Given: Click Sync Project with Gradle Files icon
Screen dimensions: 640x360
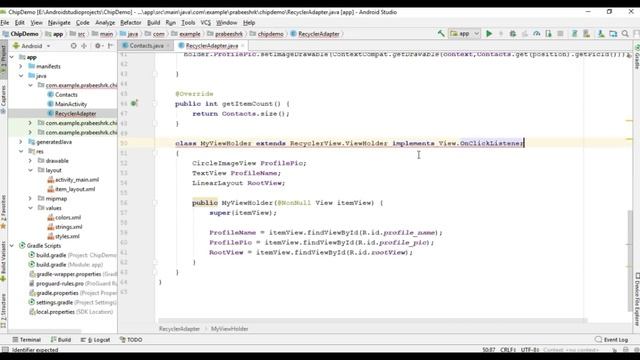Looking at the screenshot, I should point(574,34).
